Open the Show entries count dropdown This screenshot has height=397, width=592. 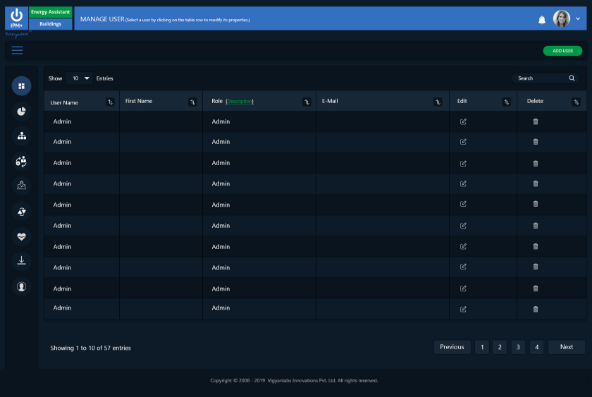[x=79, y=78]
